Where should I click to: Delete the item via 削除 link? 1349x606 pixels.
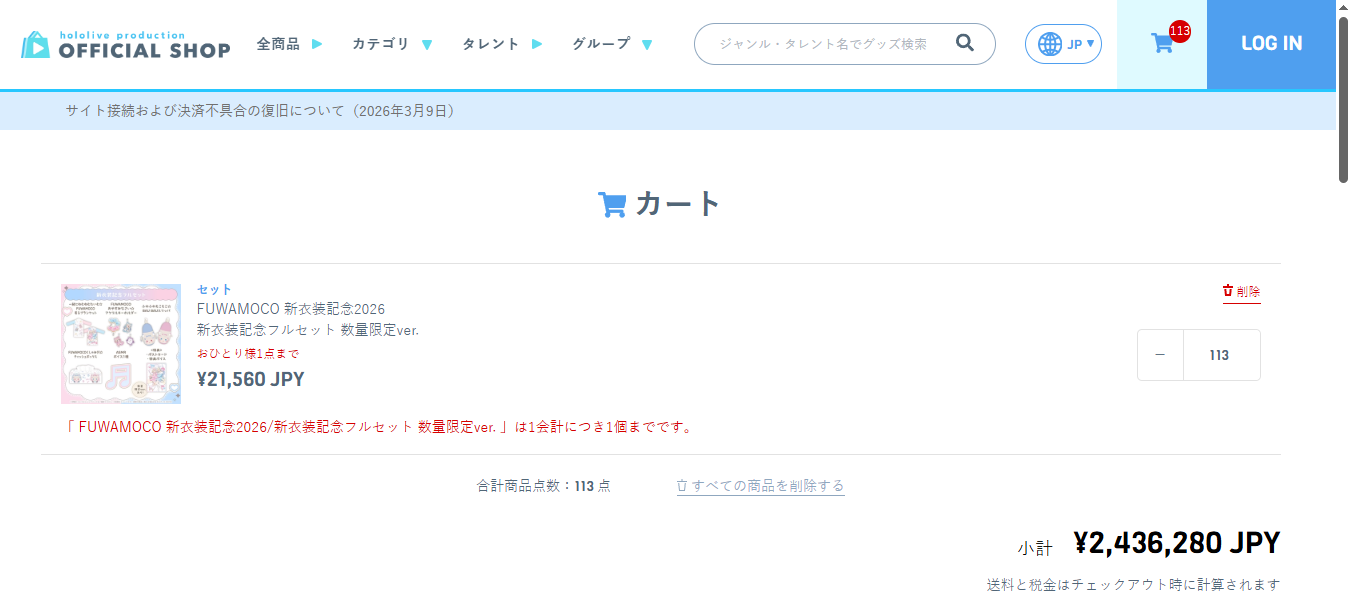click(1241, 292)
